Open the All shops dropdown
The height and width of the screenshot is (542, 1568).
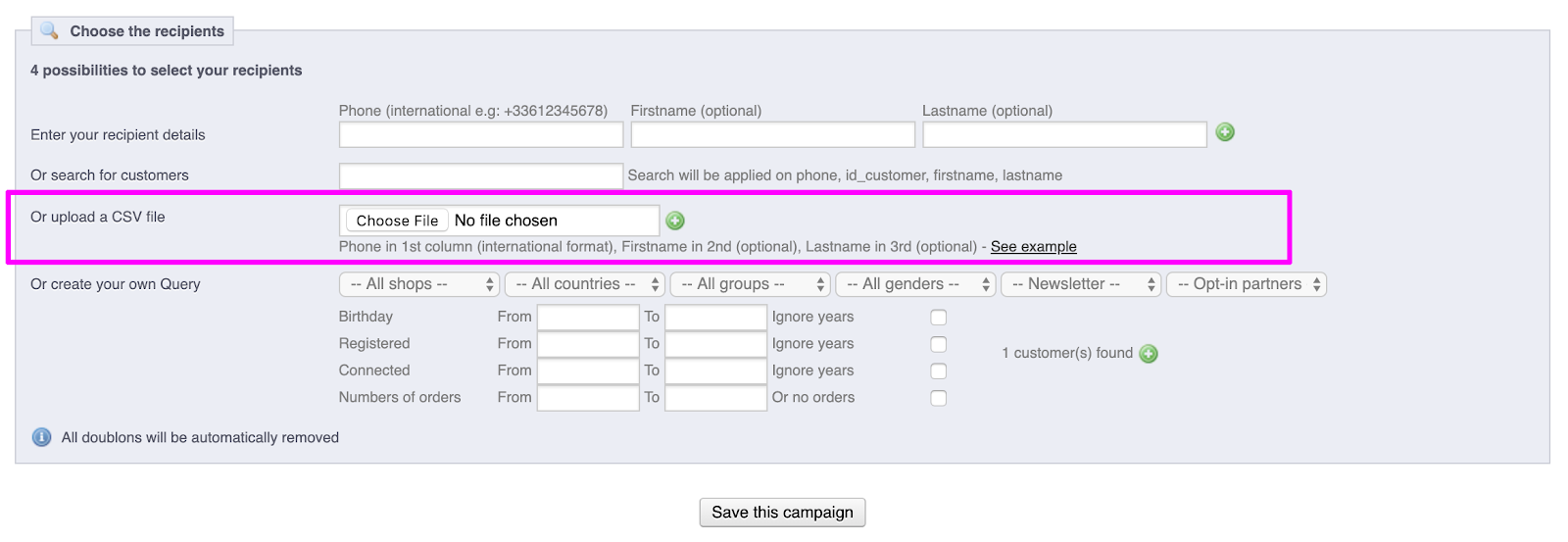419,284
